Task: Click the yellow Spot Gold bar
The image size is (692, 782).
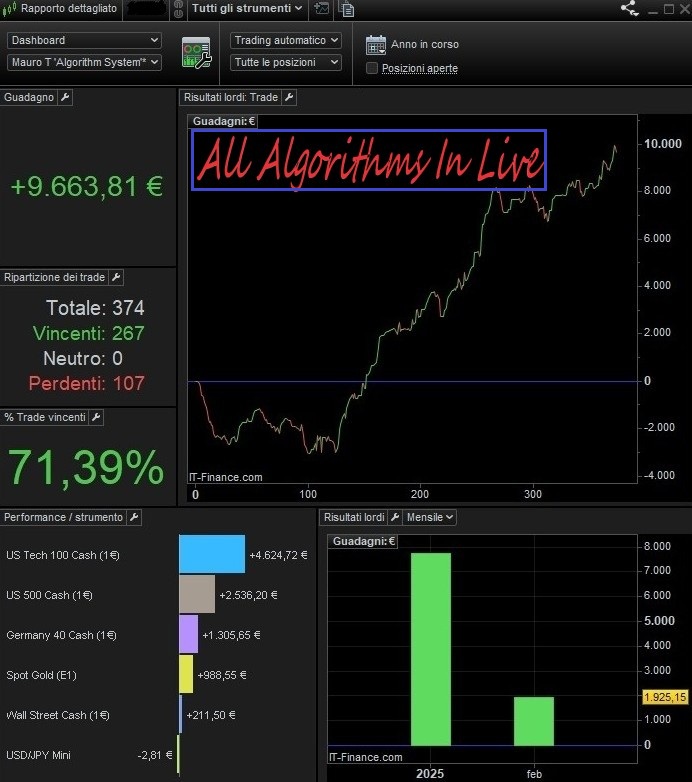Action: pos(186,674)
